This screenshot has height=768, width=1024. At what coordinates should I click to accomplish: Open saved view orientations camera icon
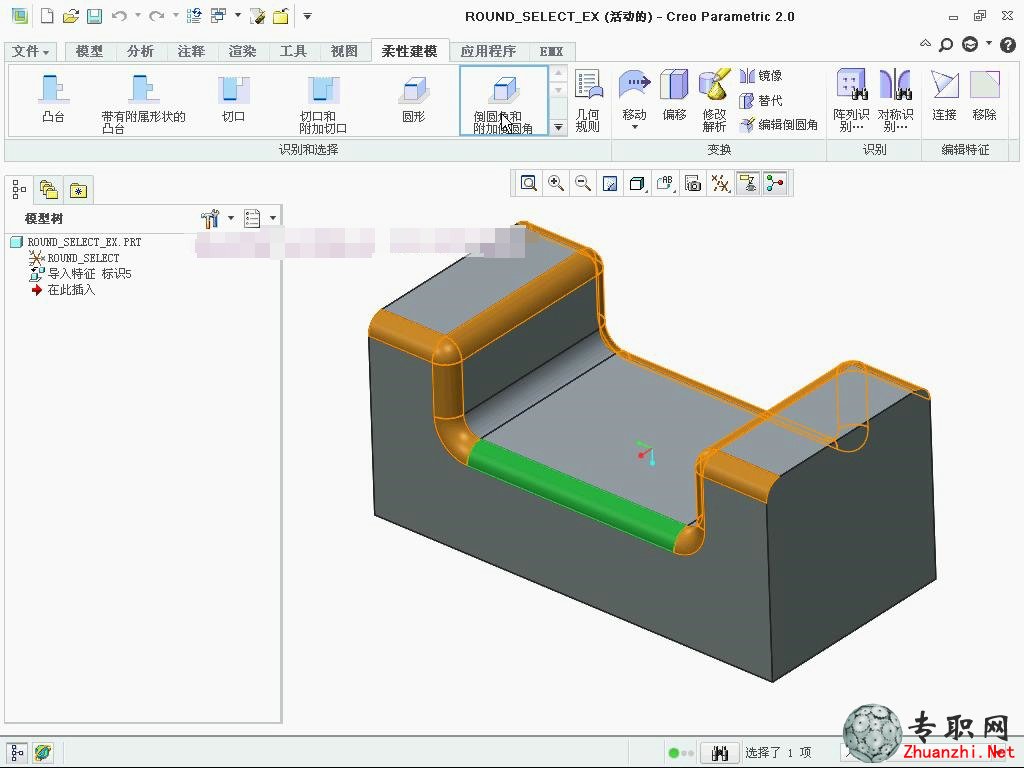point(693,184)
